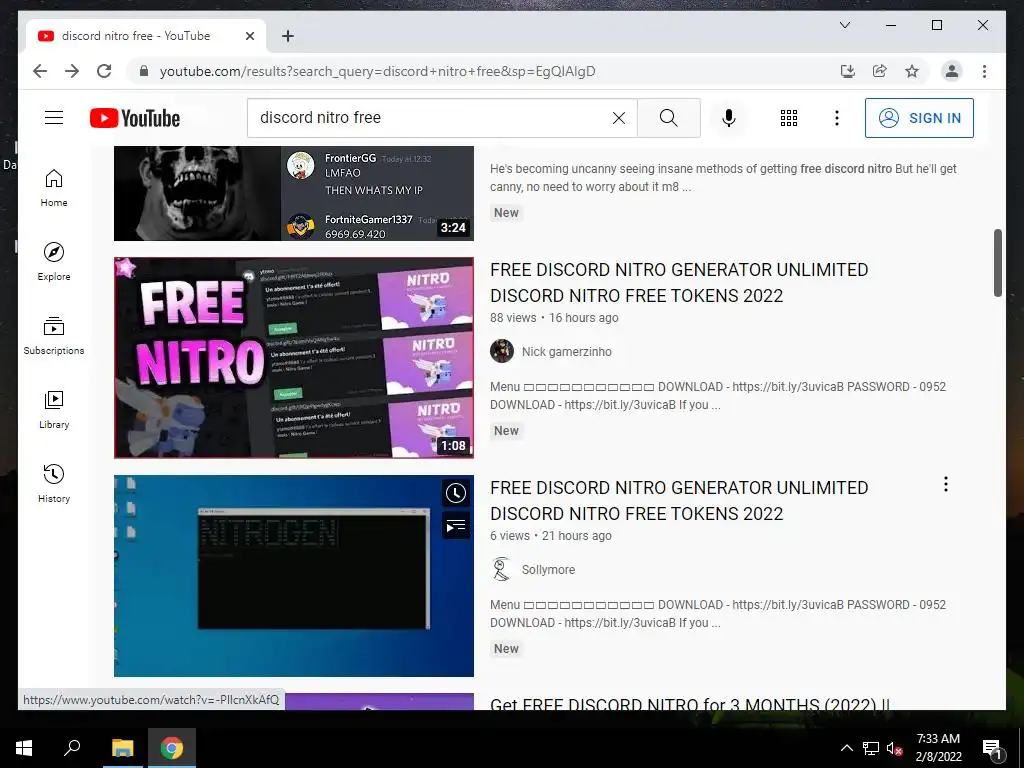Click the install app icon in address bar

pos(848,71)
